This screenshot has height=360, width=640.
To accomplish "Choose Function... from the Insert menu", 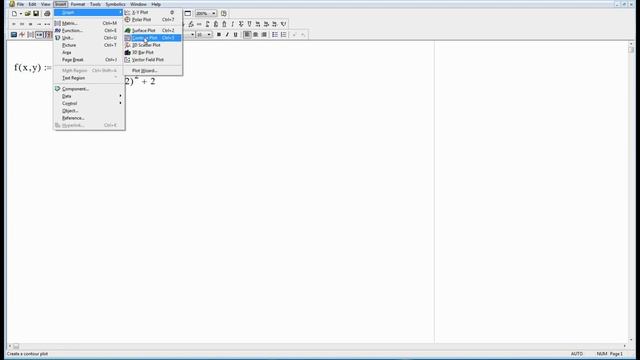I will coord(89,31).
